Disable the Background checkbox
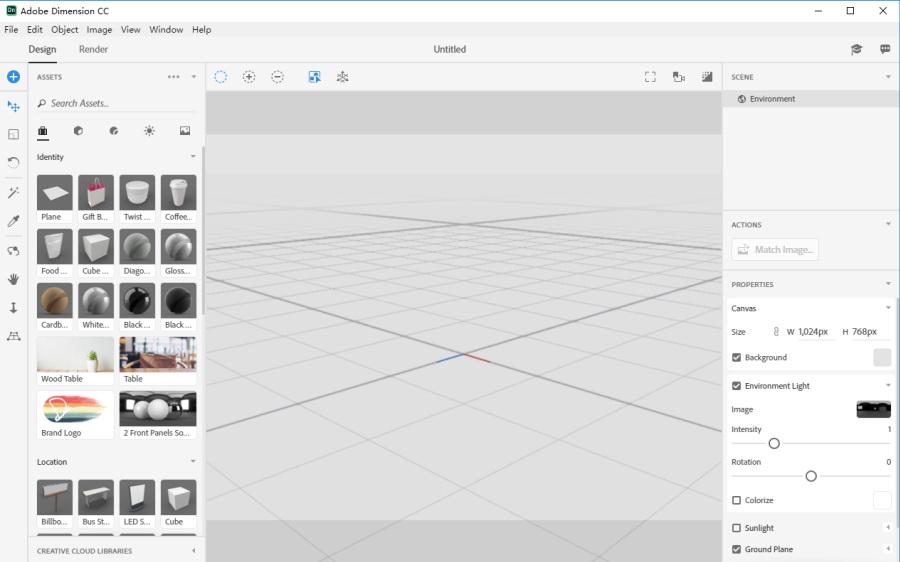900x562 pixels. [x=737, y=357]
